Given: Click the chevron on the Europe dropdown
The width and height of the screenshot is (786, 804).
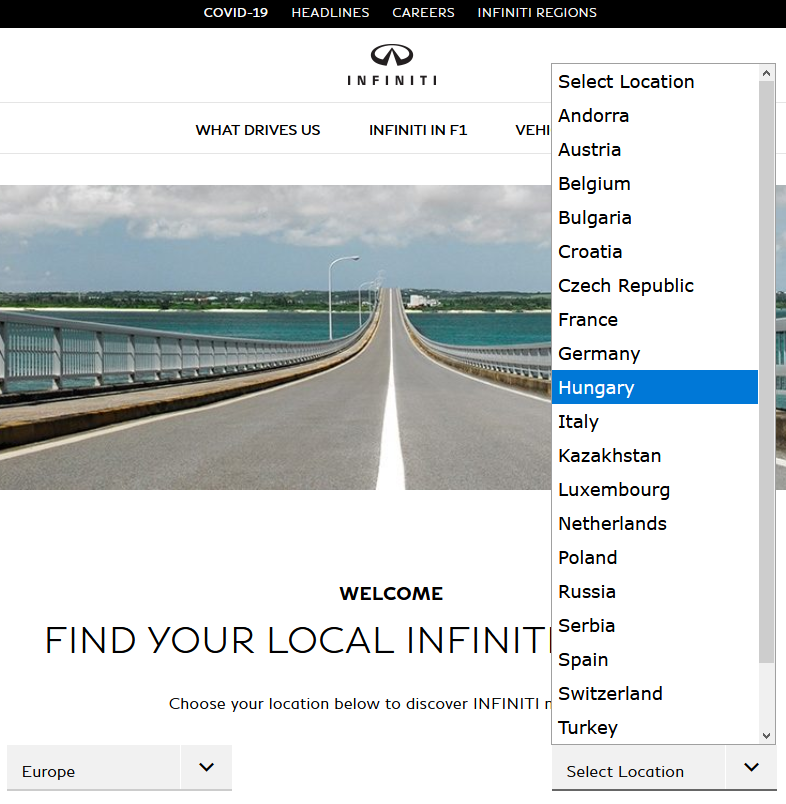Looking at the screenshot, I should click(206, 767).
